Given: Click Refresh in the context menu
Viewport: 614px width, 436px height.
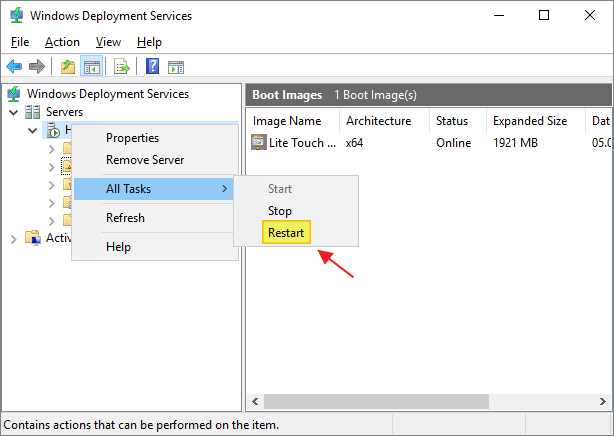Looking at the screenshot, I should coord(125,218).
